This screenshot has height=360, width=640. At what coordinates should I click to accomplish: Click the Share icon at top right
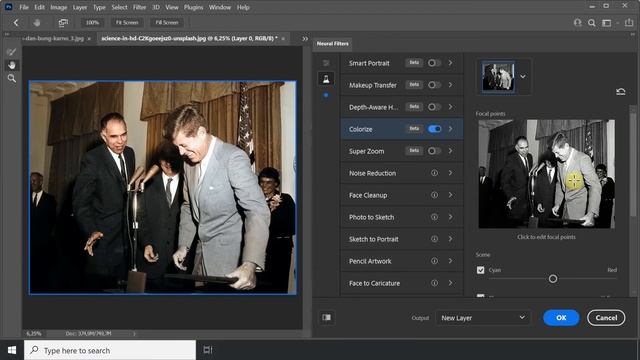click(x=629, y=23)
